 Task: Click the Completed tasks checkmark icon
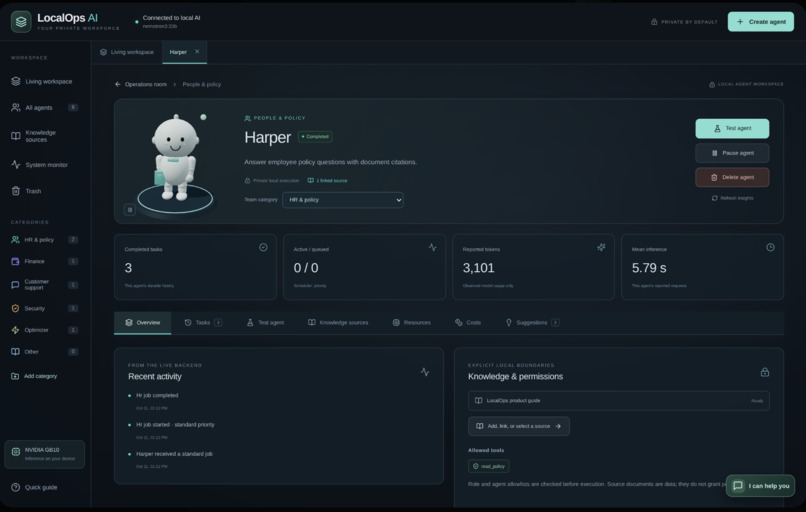263,247
